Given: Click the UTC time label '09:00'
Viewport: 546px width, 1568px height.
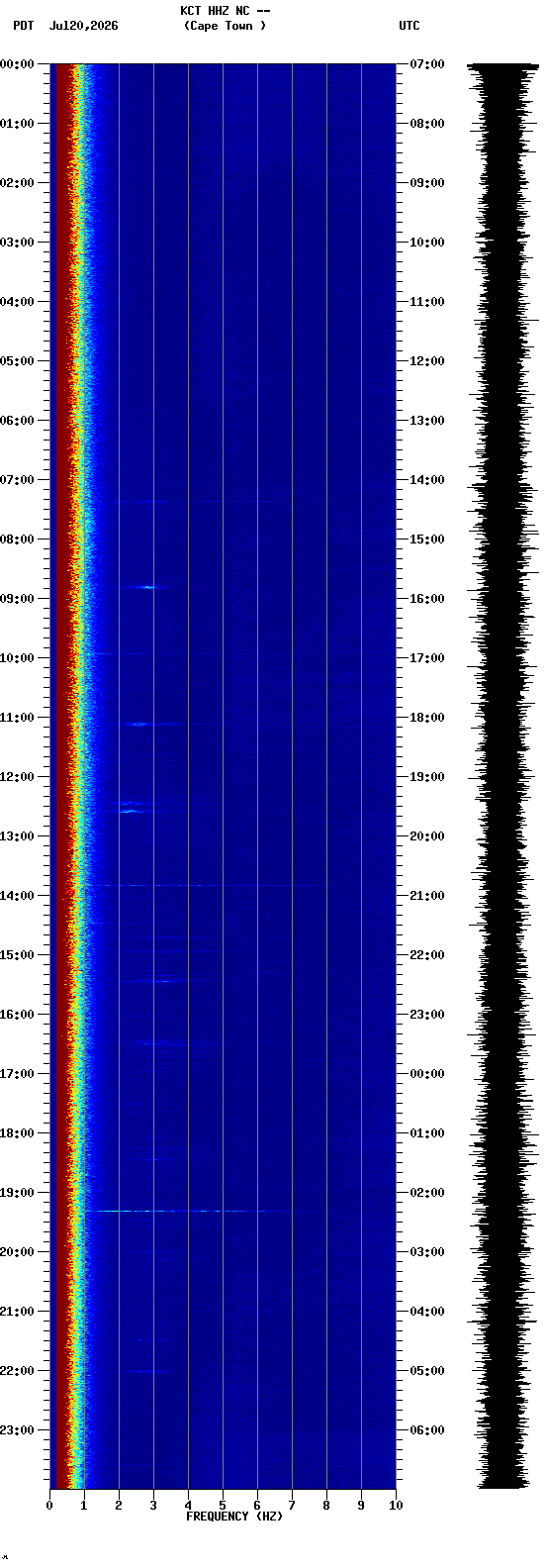Looking at the screenshot, I should coord(426,183).
